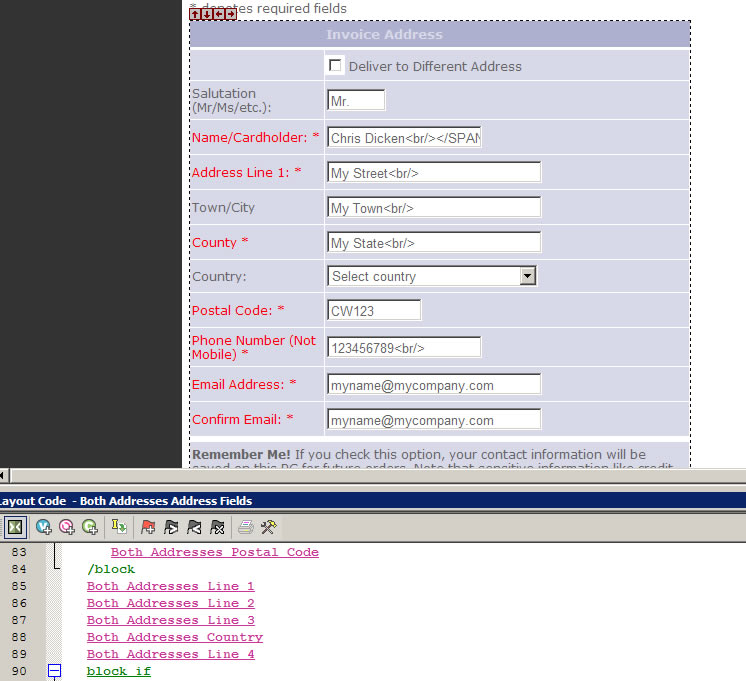The height and width of the screenshot is (681, 746).
Task: Click the move-right arrow above the form
Action: point(231,14)
